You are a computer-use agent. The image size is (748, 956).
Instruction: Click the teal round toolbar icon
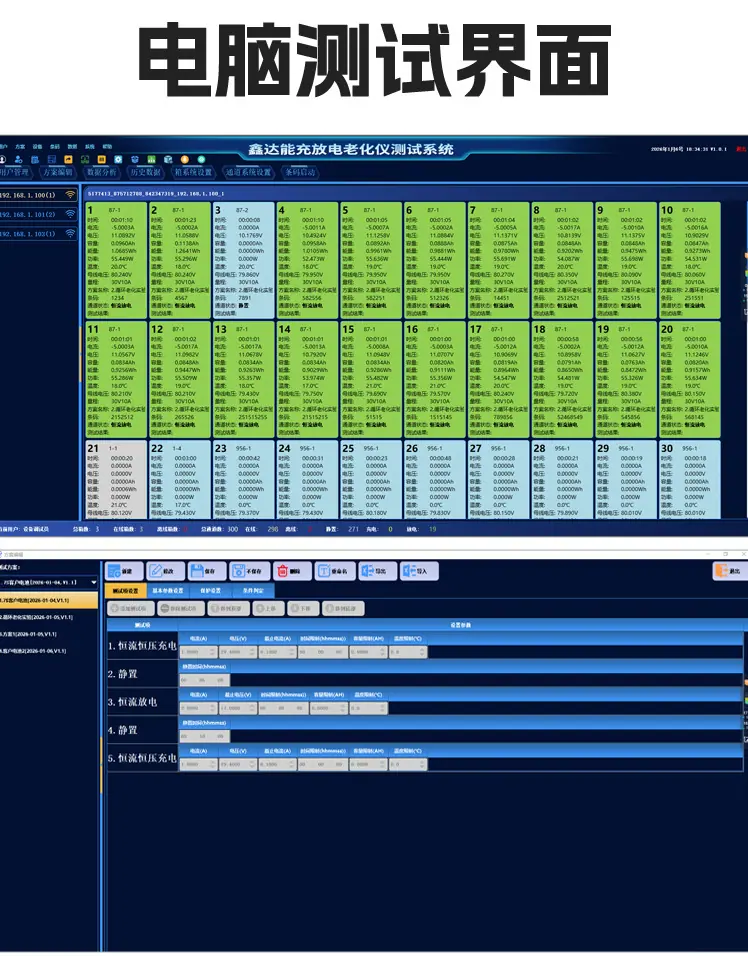click(201, 160)
